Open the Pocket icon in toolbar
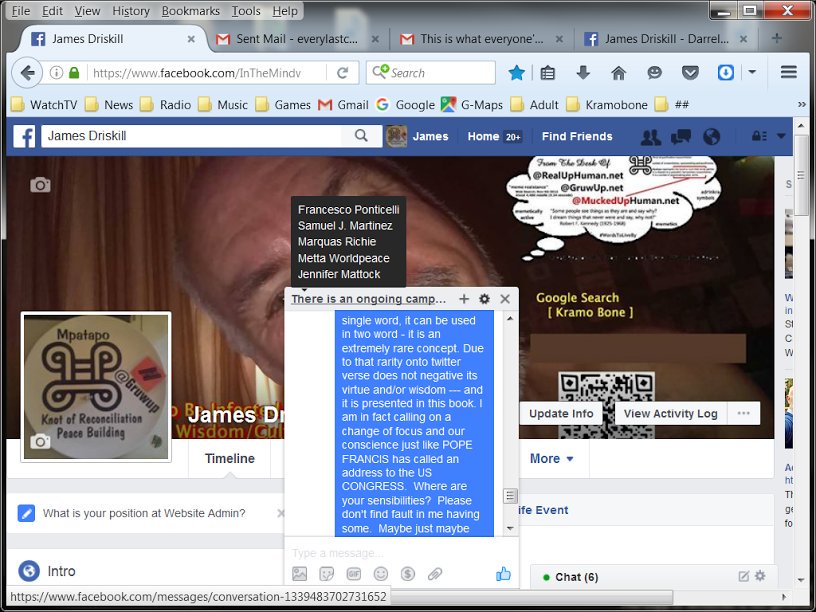Screen dimensions: 816x612 690,73
